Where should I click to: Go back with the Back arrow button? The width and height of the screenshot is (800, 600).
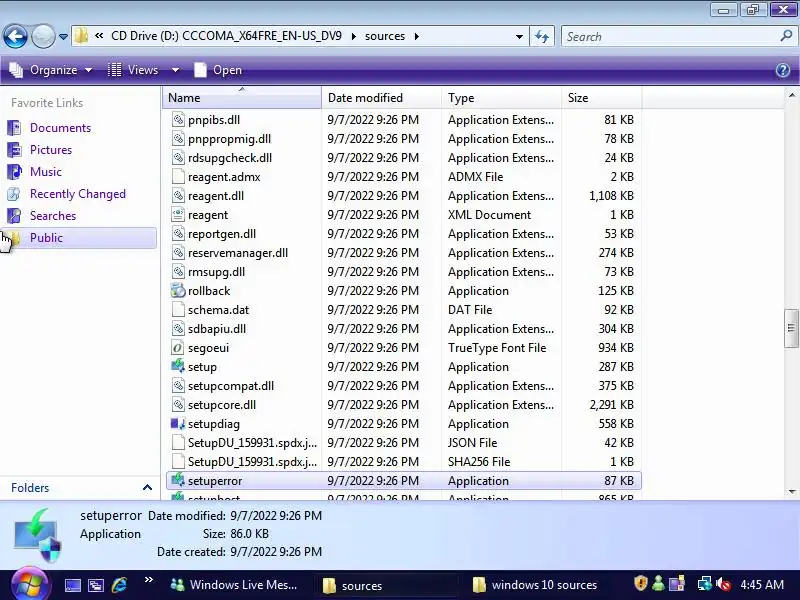click(15, 36)
